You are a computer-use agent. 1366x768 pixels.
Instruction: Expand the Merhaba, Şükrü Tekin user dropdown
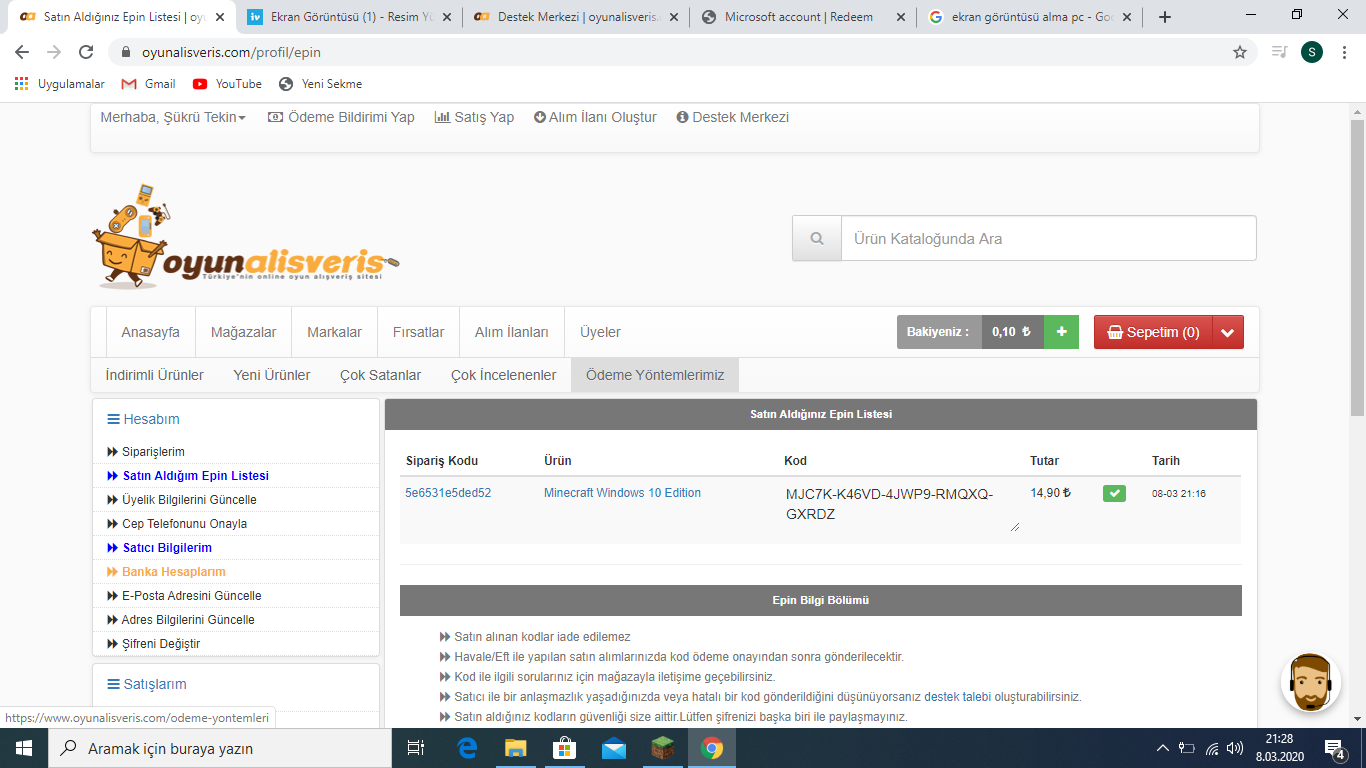(173, 117)
